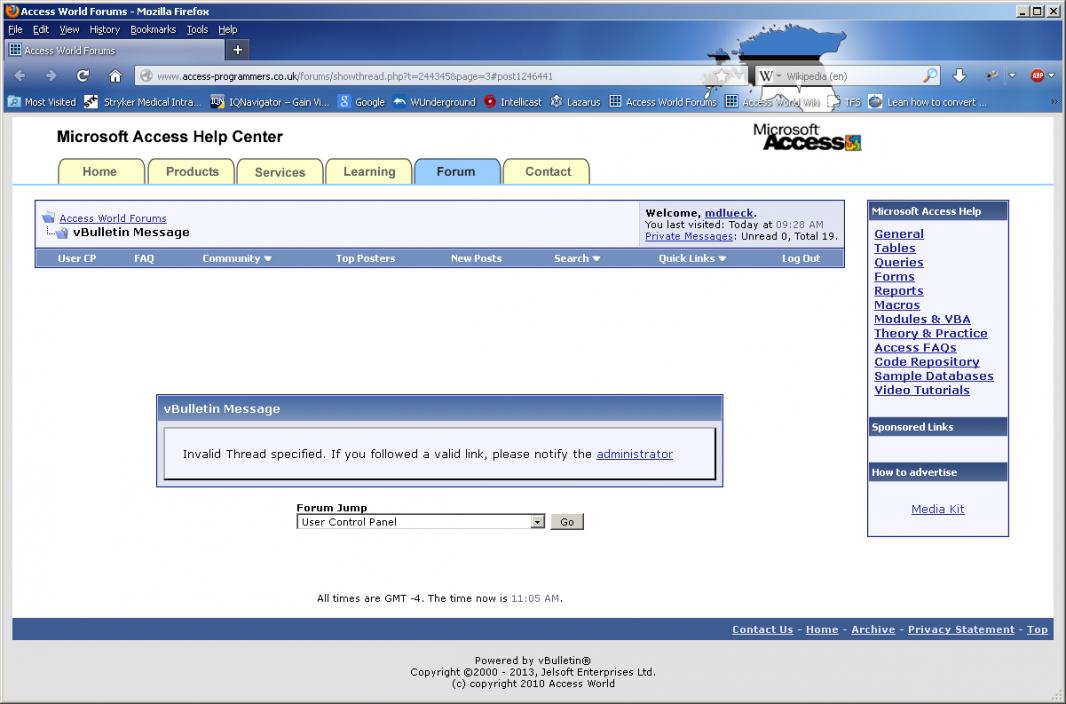This screenshot has width=1066, height=704.
Task: Open the dropdown arrow left of the ABP icon
Action: coord(1012,75)
